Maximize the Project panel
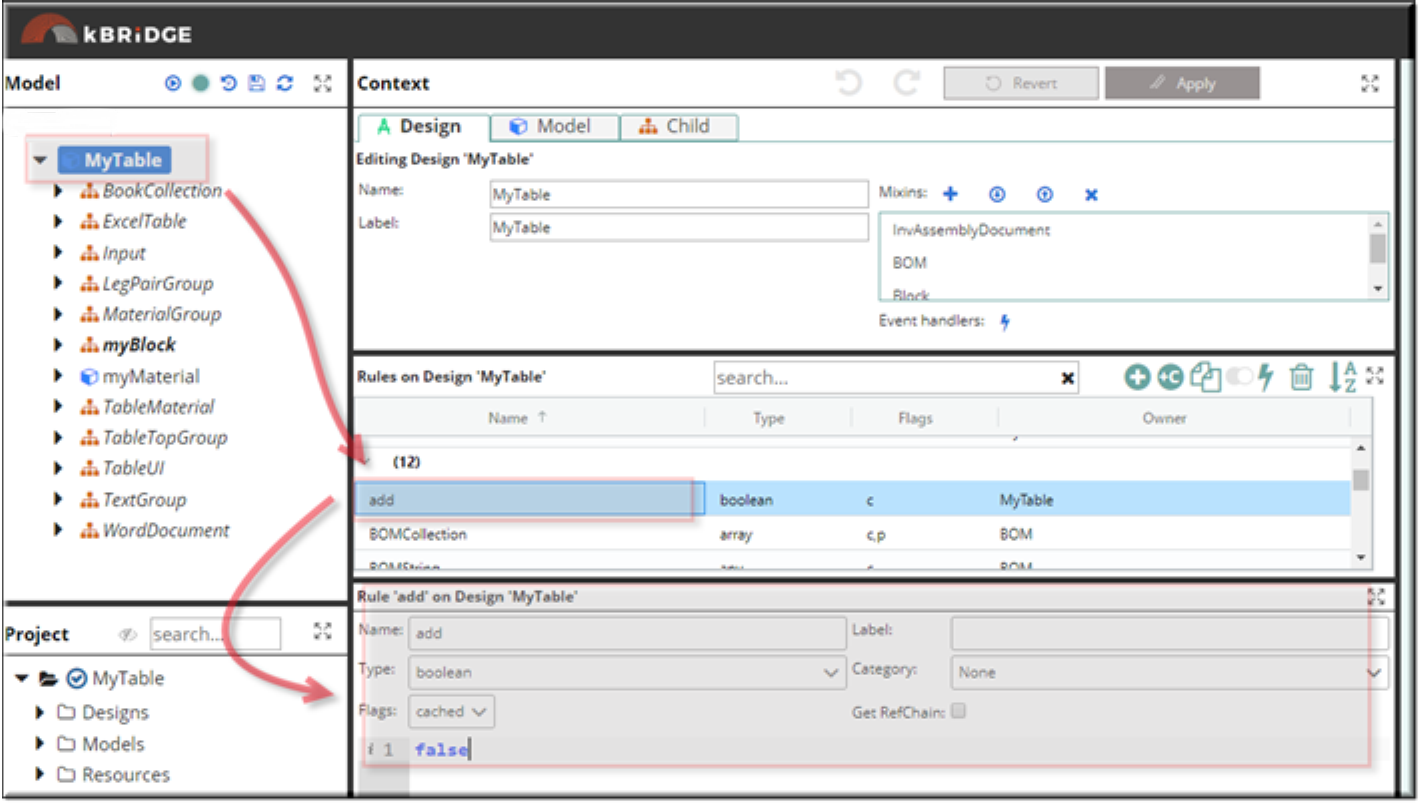The width and height of the screenshot is (1422, 804). pos(322,630)
